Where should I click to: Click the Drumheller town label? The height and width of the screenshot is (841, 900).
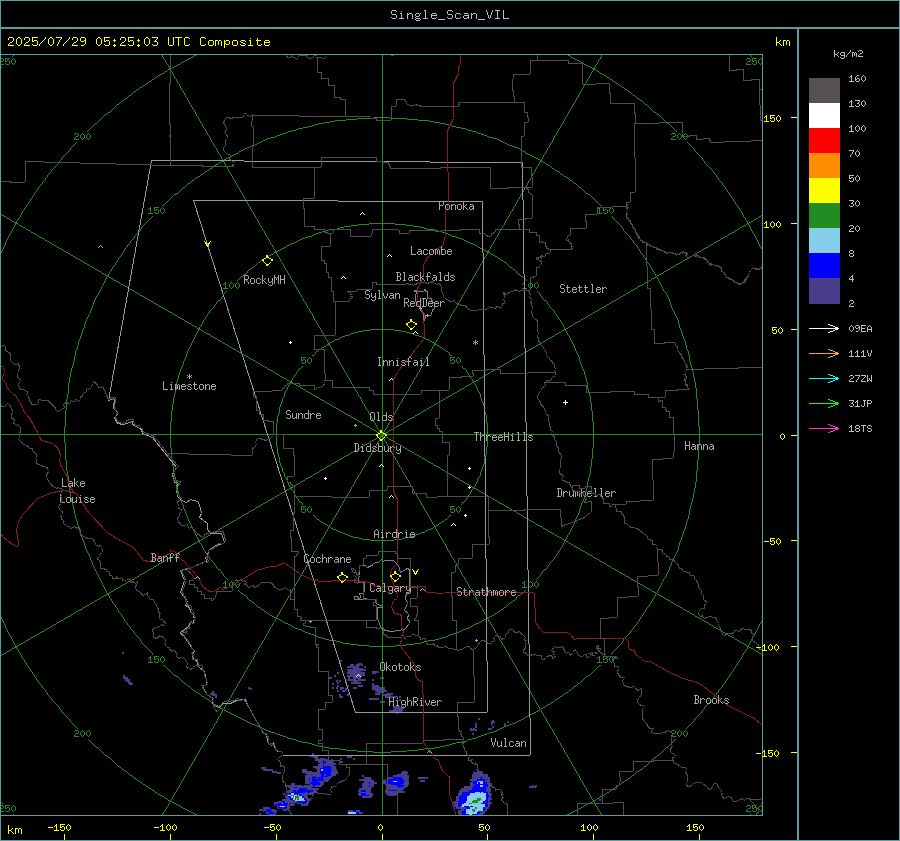click(586, 493)
